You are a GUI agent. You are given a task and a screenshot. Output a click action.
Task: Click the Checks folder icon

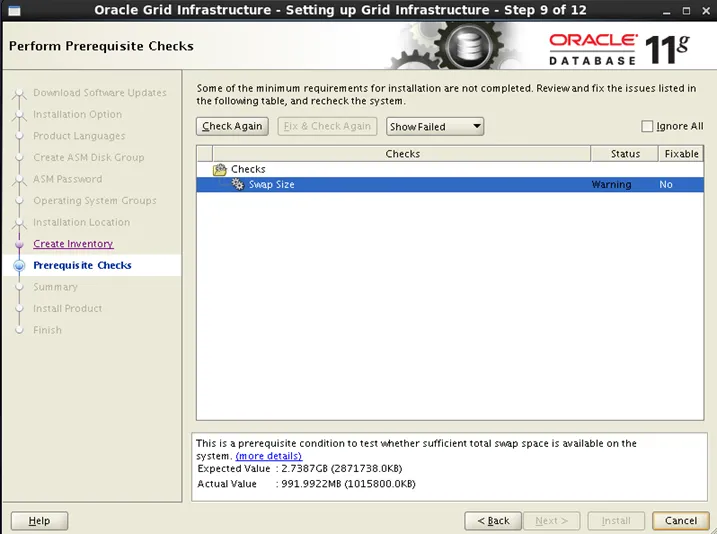click(x=220, y=170)
